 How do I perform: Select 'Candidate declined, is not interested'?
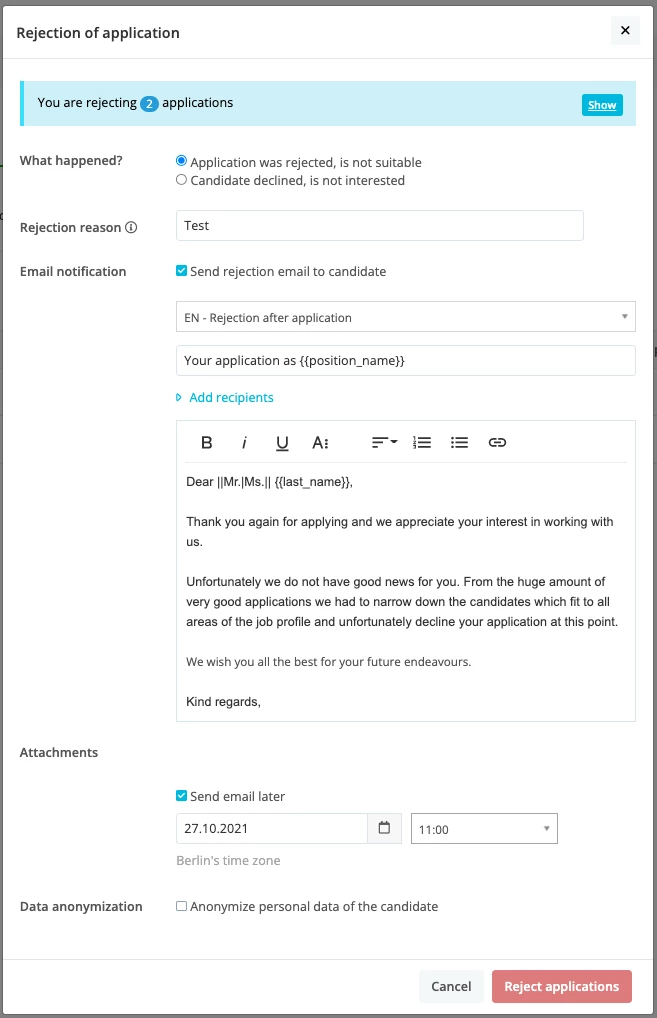pyautogui.click(x=181, y=180)
